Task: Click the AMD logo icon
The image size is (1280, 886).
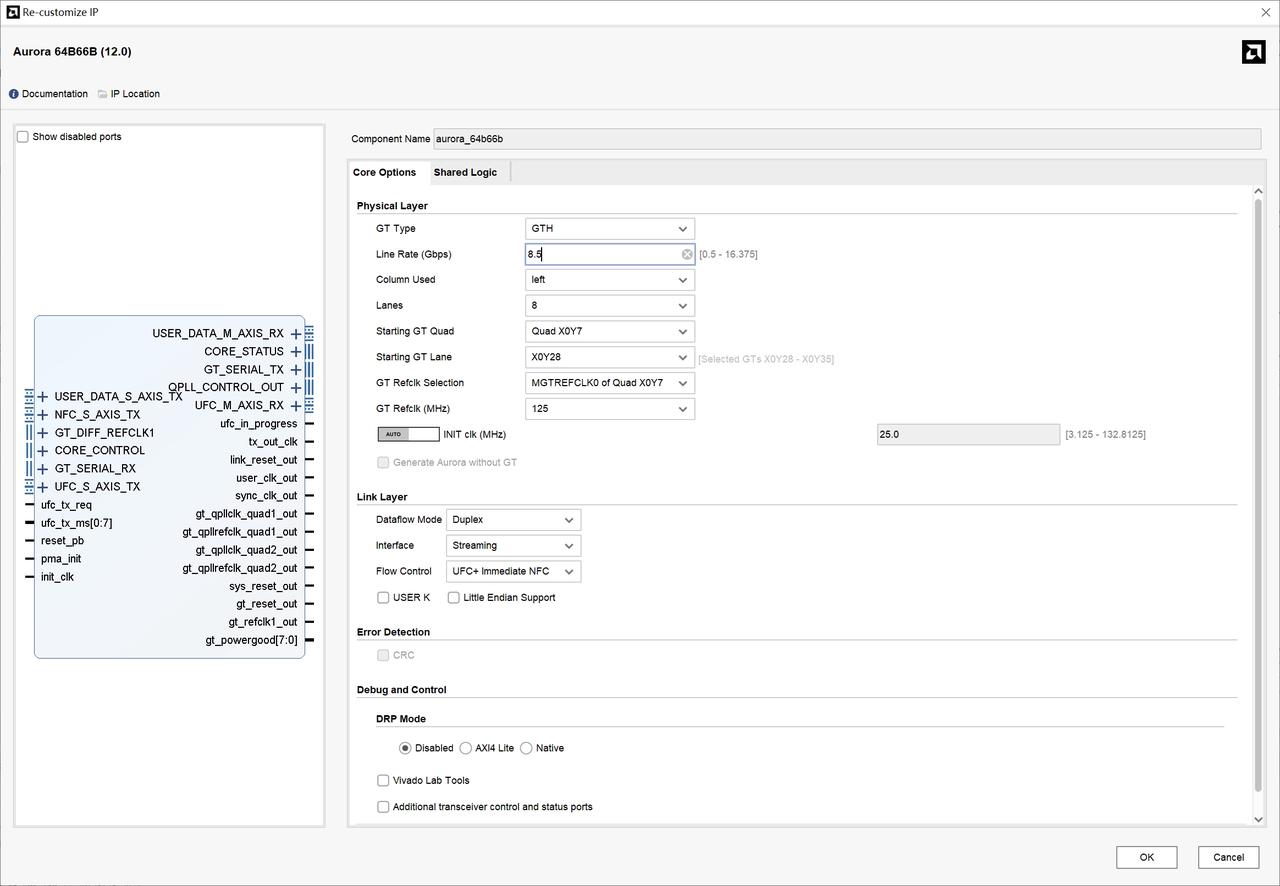Action: pos(1253,52)
